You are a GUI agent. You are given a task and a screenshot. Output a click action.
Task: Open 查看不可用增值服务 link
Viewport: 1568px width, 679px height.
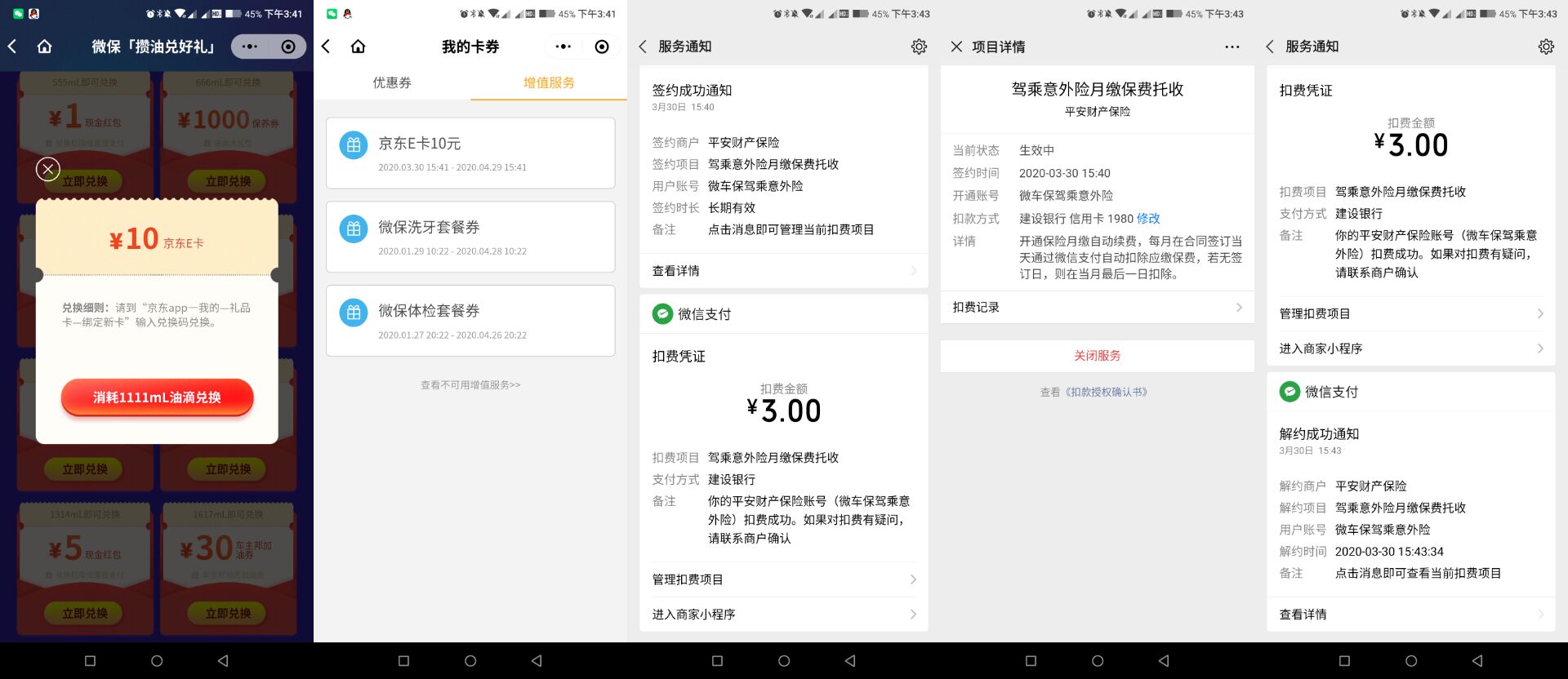click(x=470, y=384)
